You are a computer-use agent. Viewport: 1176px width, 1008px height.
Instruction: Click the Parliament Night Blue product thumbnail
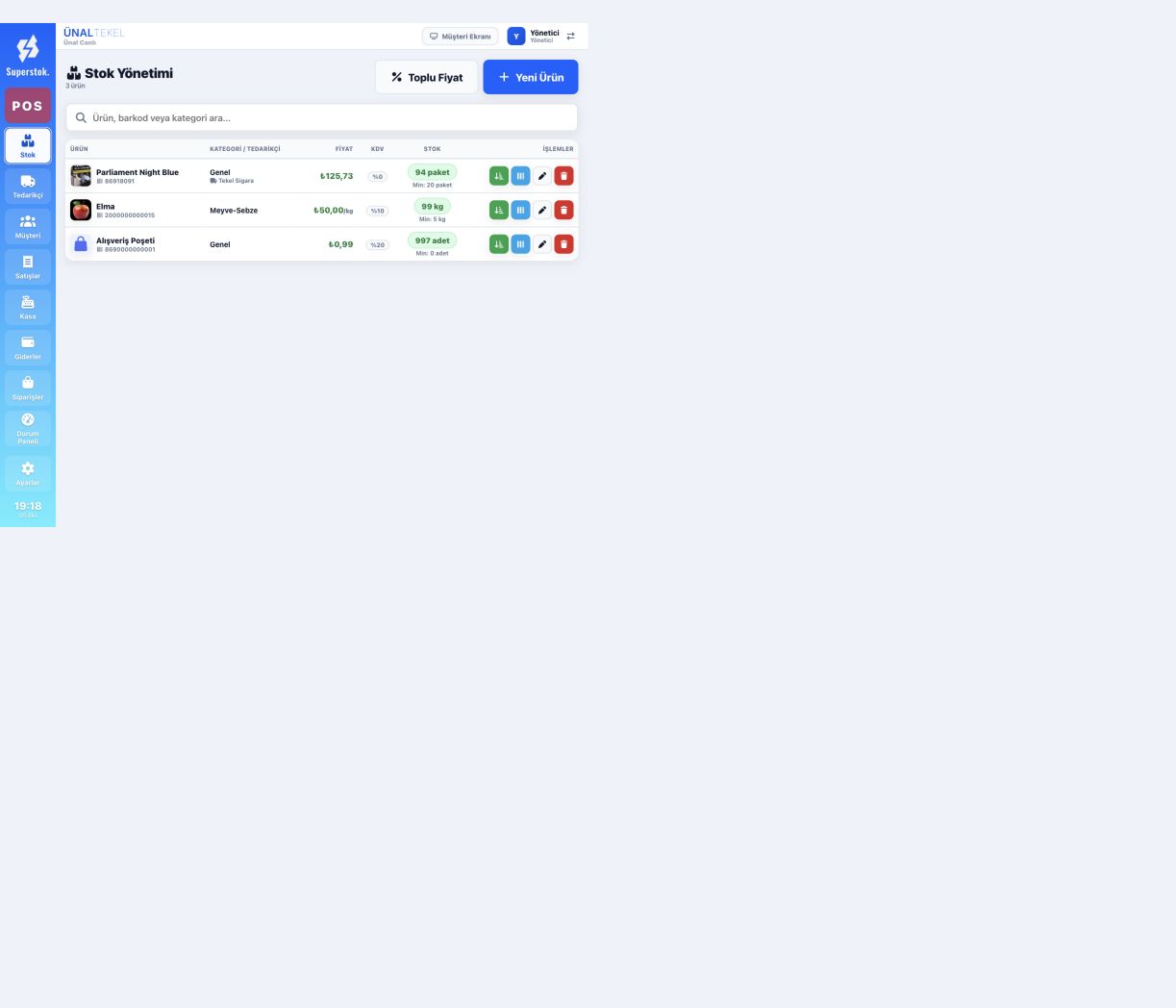pos(81,176)
